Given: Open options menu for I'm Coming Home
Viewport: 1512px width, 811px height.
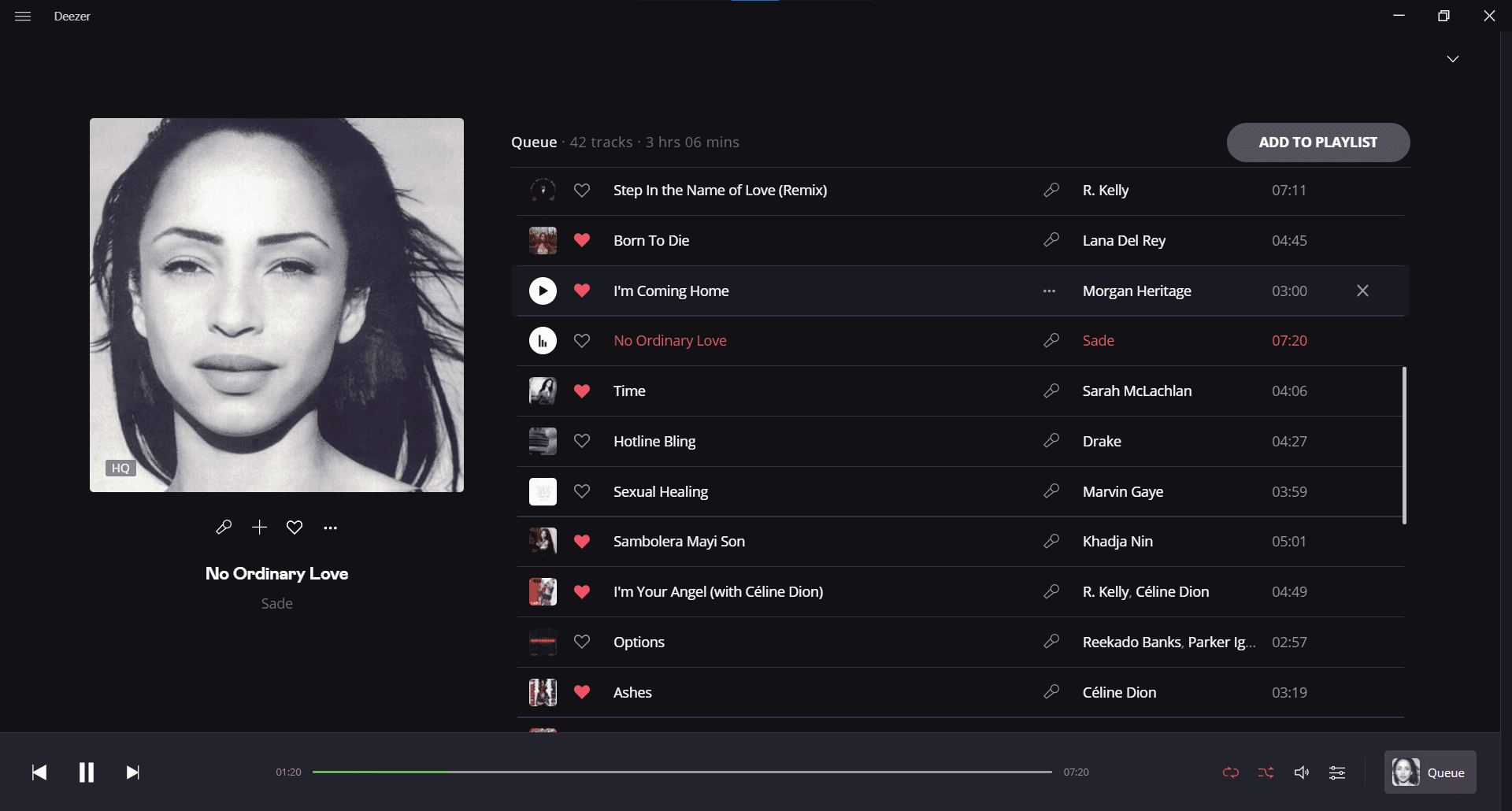Looking at the screenshot, I should (x=1049, y=291).
